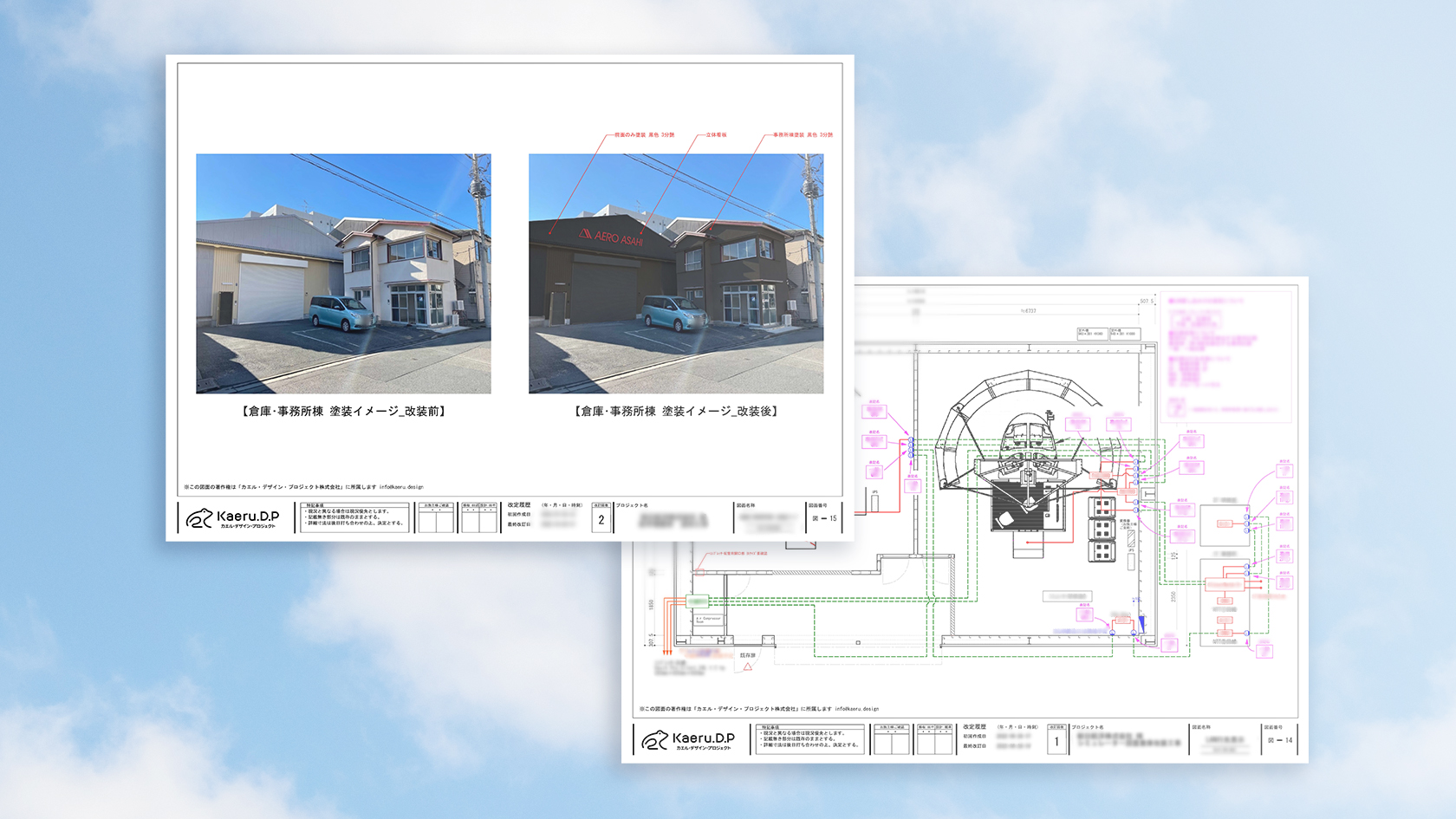Click copyright note on the floor plan sheet
Image resolution: width=1456 pixels, height=819 pixels.
point(759,709)
